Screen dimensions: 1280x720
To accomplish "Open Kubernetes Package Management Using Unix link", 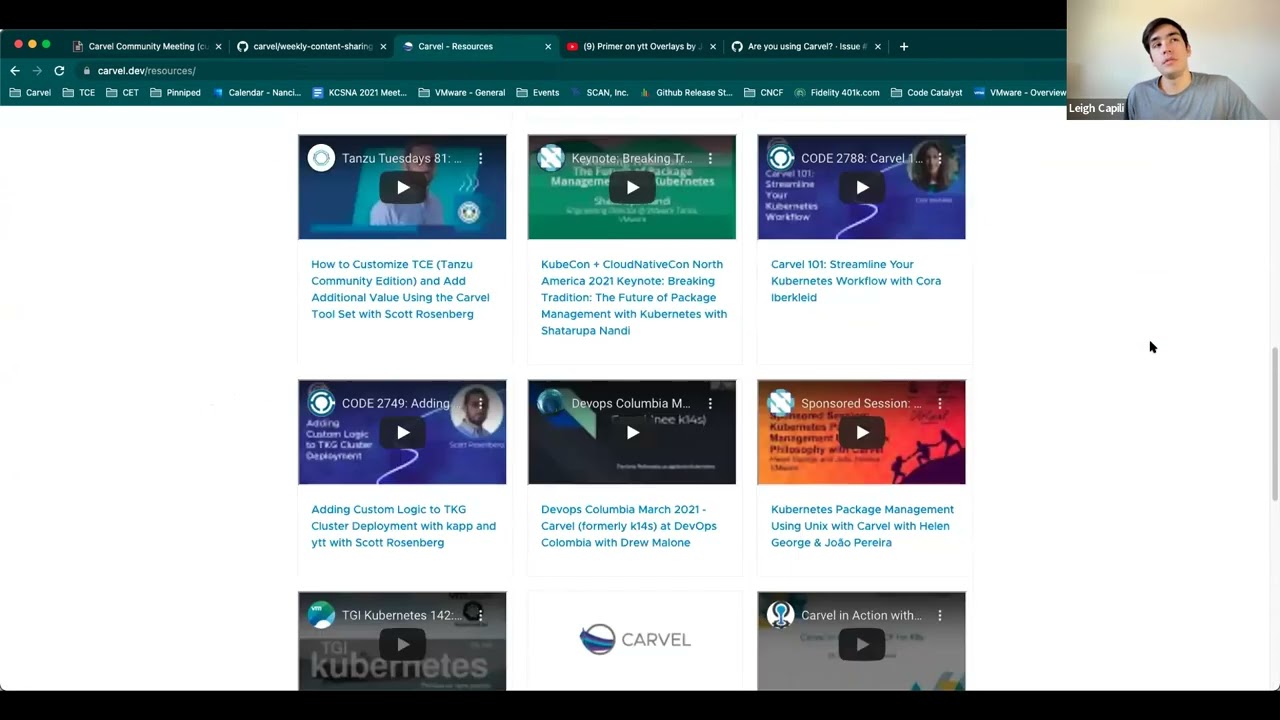I will (861, 526).
